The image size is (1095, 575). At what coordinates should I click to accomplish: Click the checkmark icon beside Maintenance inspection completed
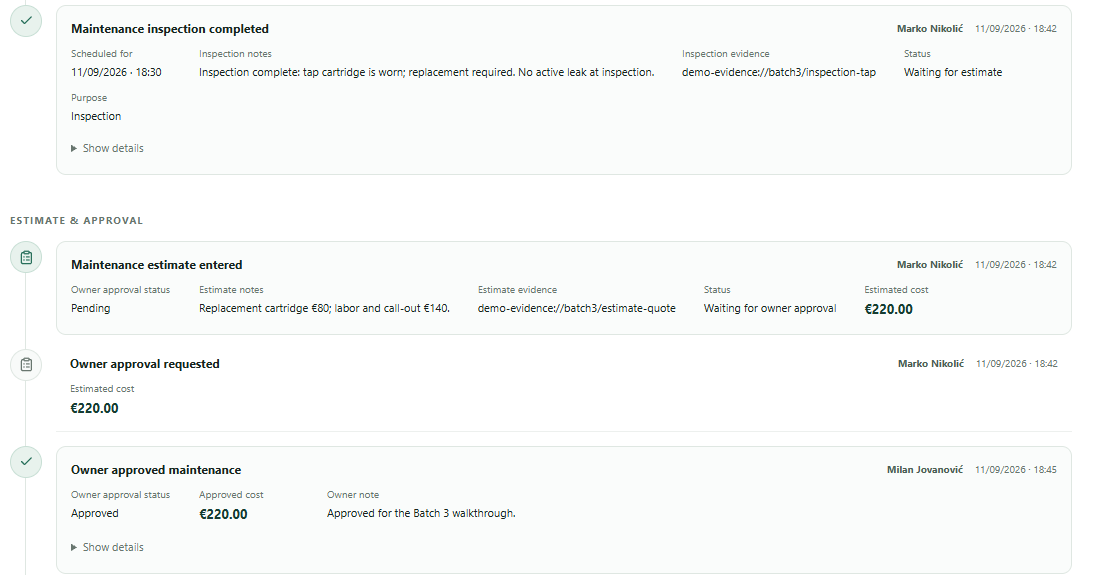pos(26,21)
